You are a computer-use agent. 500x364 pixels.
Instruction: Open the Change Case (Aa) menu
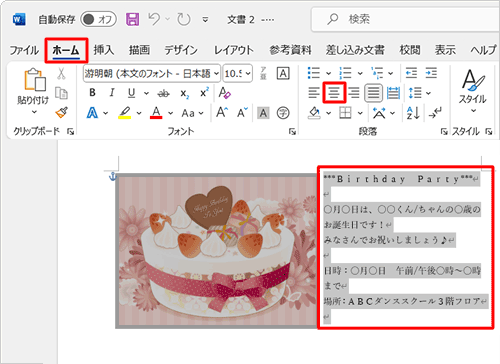pyautogui.click(x=192, y=113)
